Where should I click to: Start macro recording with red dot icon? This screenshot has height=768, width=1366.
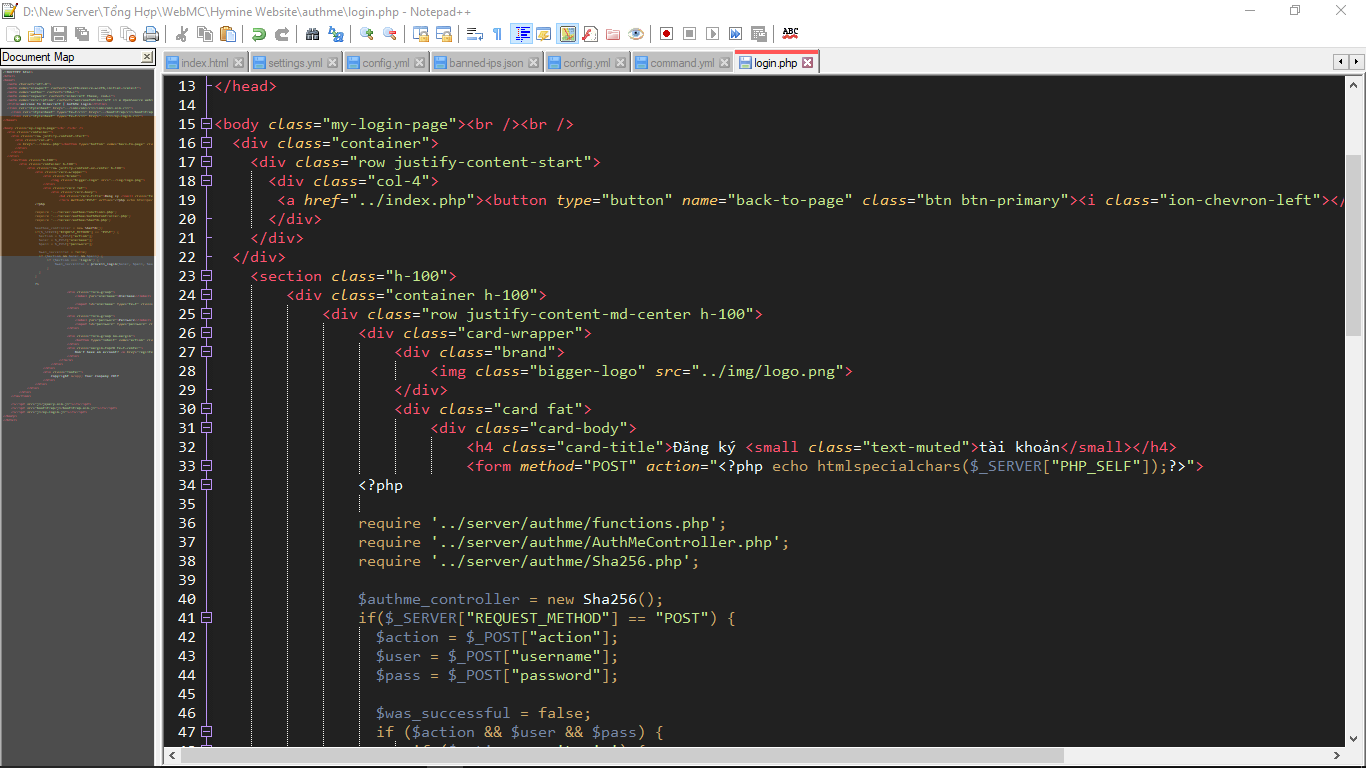pyautogui.click(x=666, y=34)
